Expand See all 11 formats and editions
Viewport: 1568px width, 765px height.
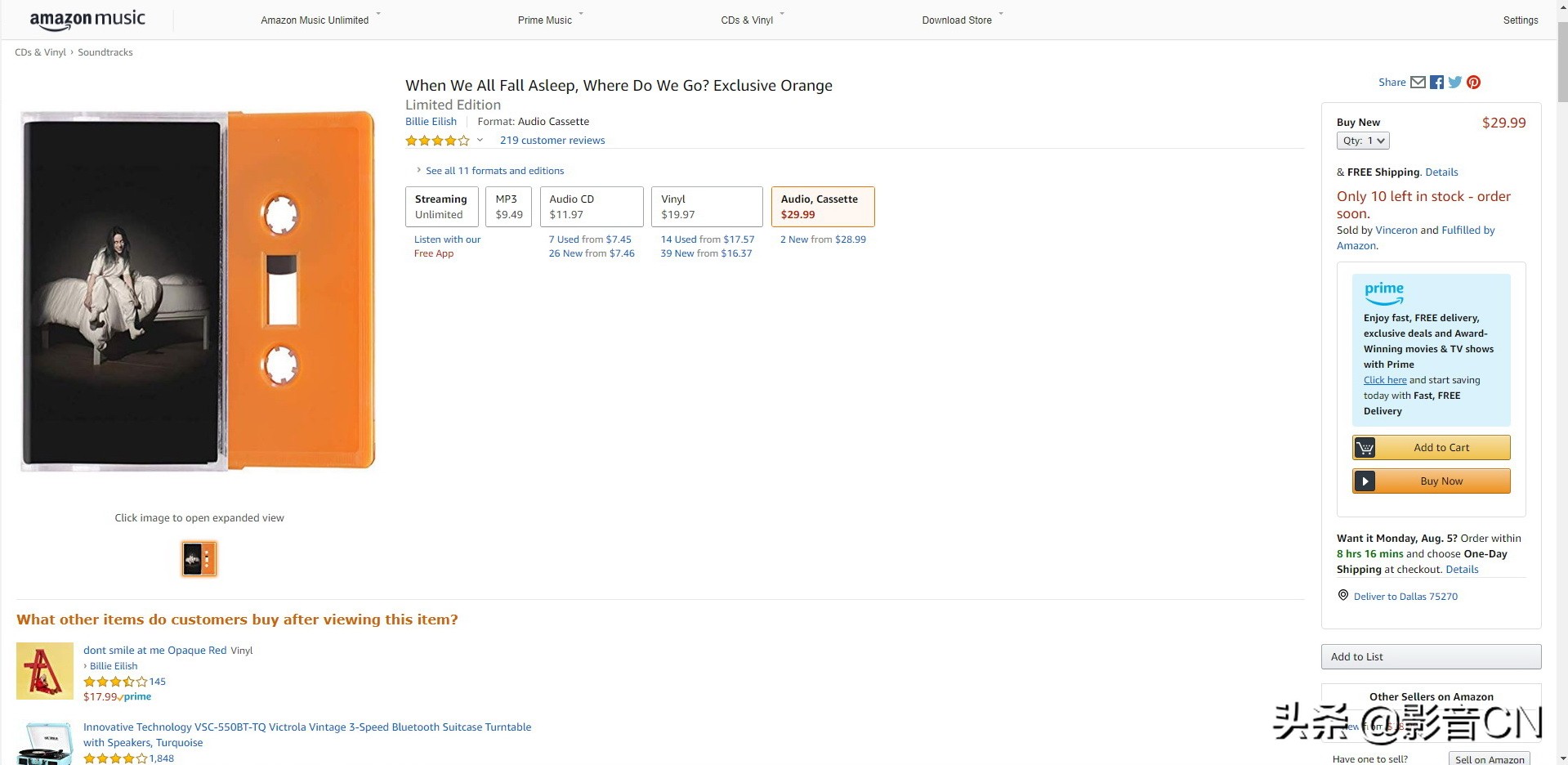[x=494, y=171]
